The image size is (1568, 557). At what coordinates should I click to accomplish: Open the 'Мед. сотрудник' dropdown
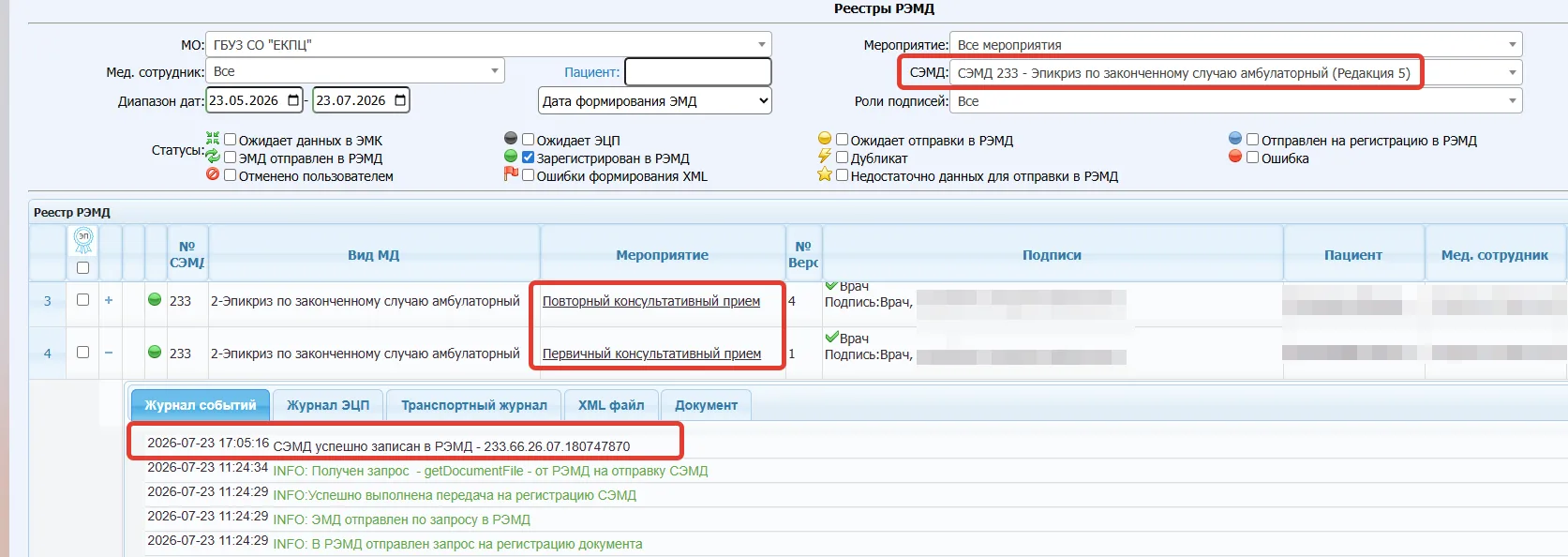coord(355,71)
